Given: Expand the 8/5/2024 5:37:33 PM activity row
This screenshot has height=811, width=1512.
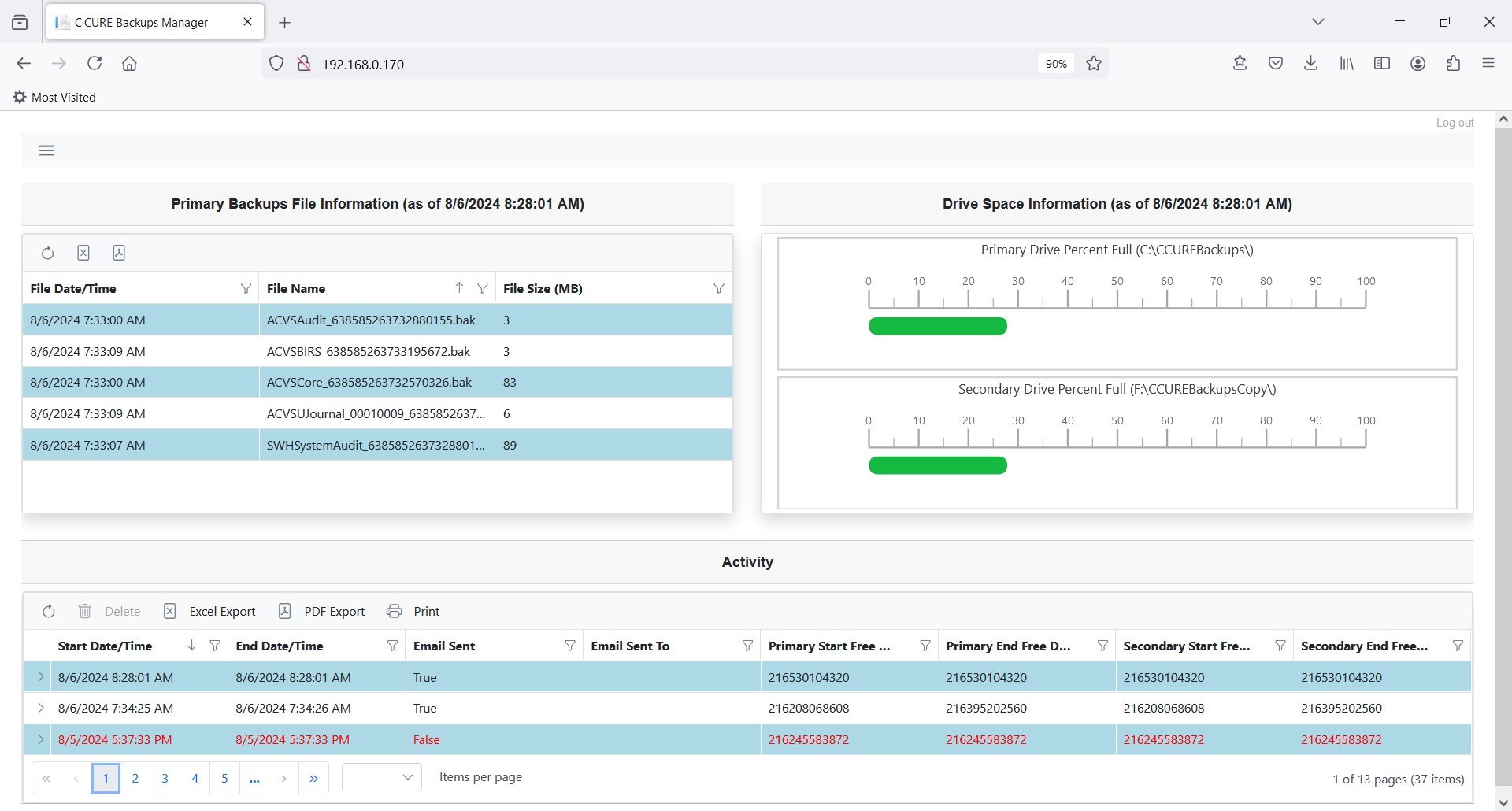Looking at the screenshot, I should pos(41,739).
